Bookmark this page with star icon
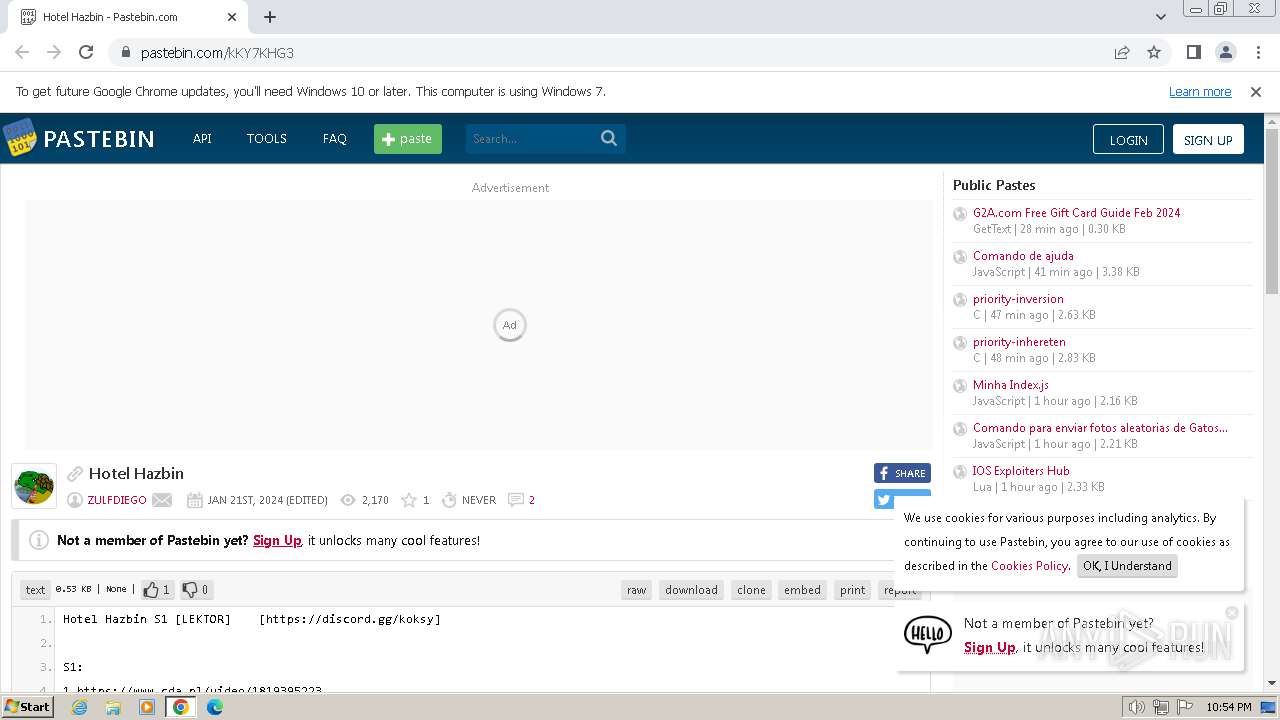 pos(1154,52)
